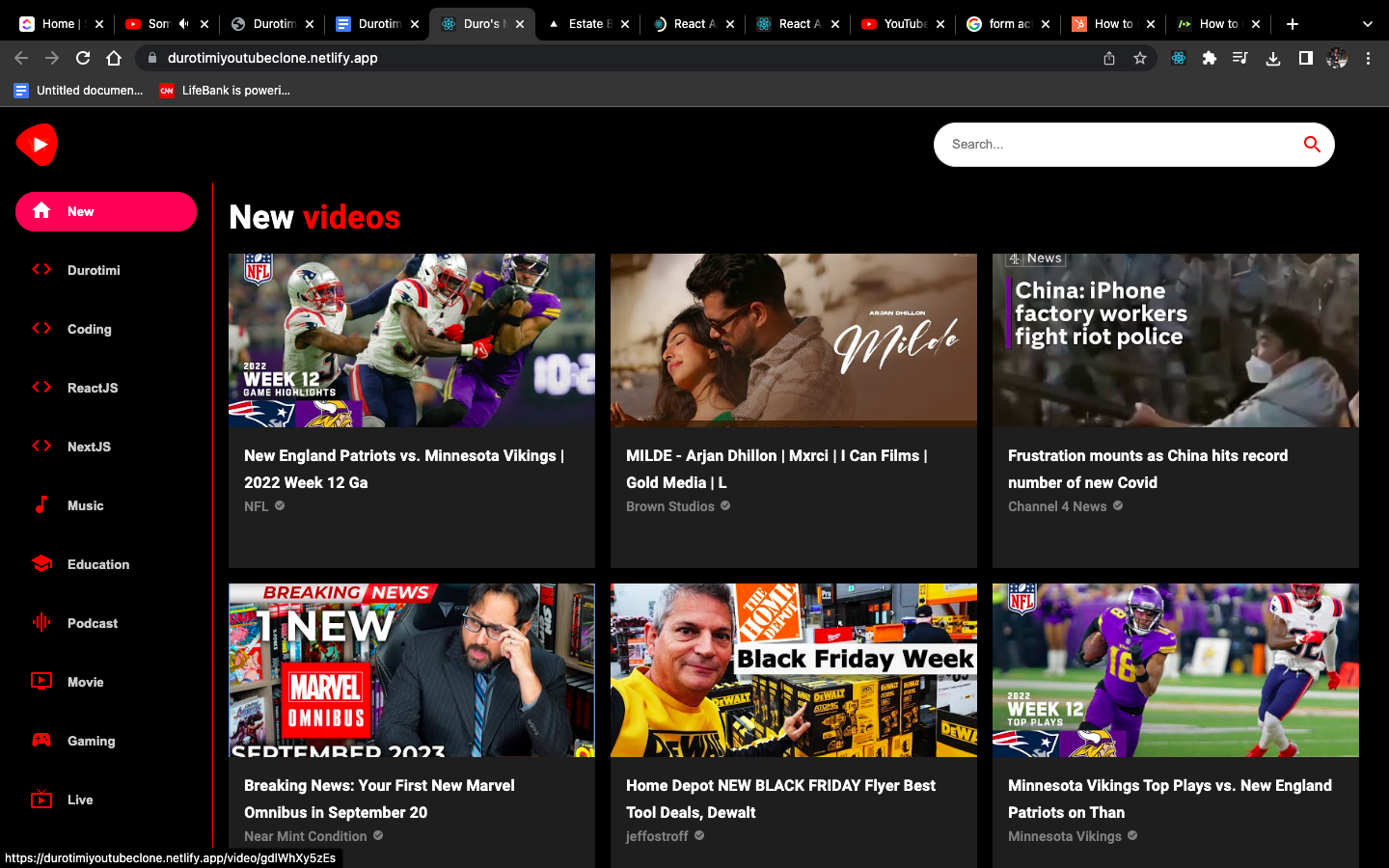This screenshot has width=1389, height=868.
Task: Select the Gaming category label
Action: (x=92, y=741)
